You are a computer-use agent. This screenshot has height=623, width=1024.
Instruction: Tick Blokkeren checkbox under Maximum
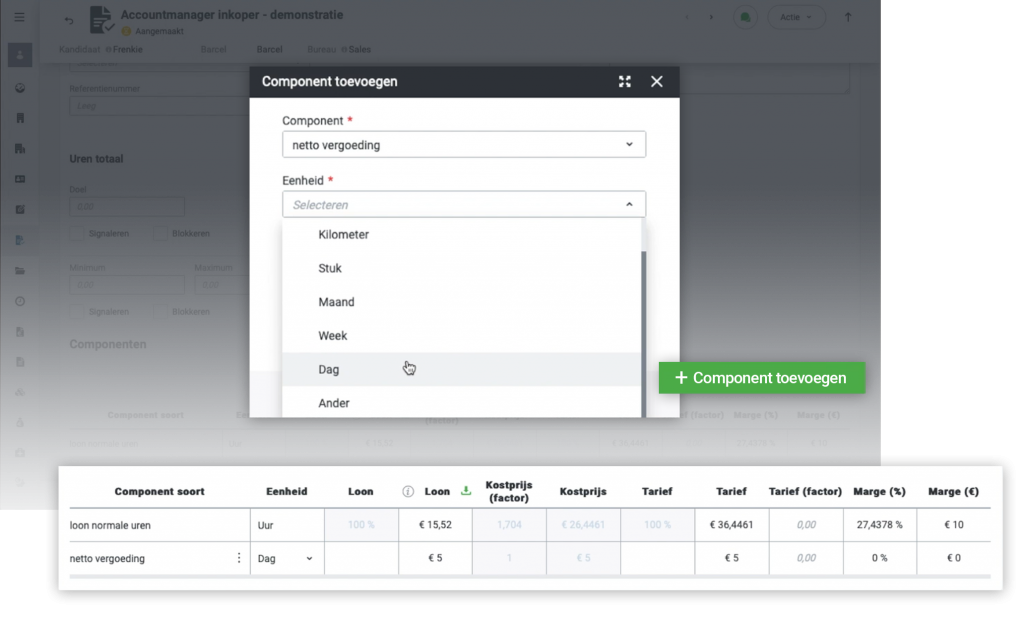(160, 312)
